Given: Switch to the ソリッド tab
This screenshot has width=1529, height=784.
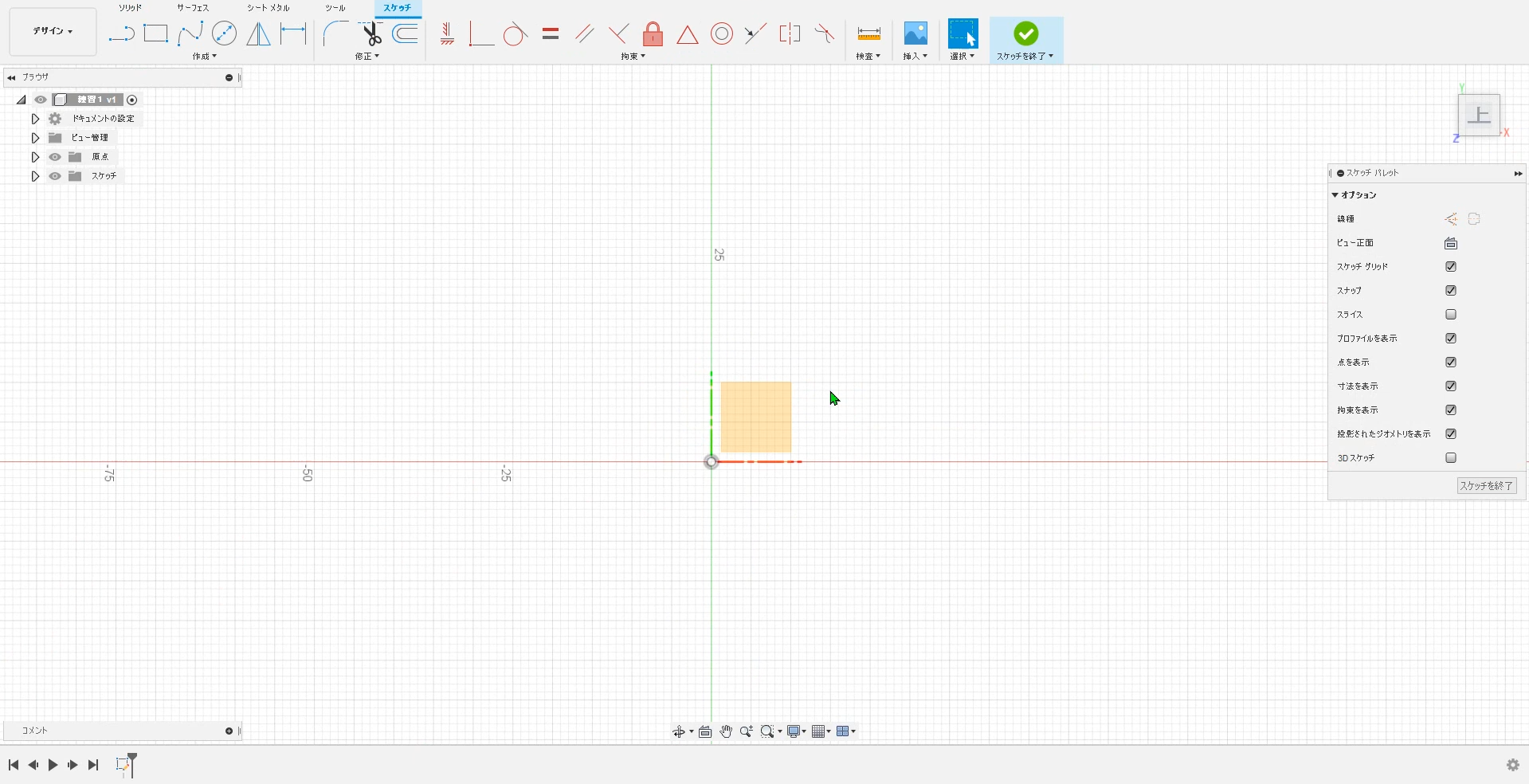Looking at the screenshot, I should (x=130, y=8).
